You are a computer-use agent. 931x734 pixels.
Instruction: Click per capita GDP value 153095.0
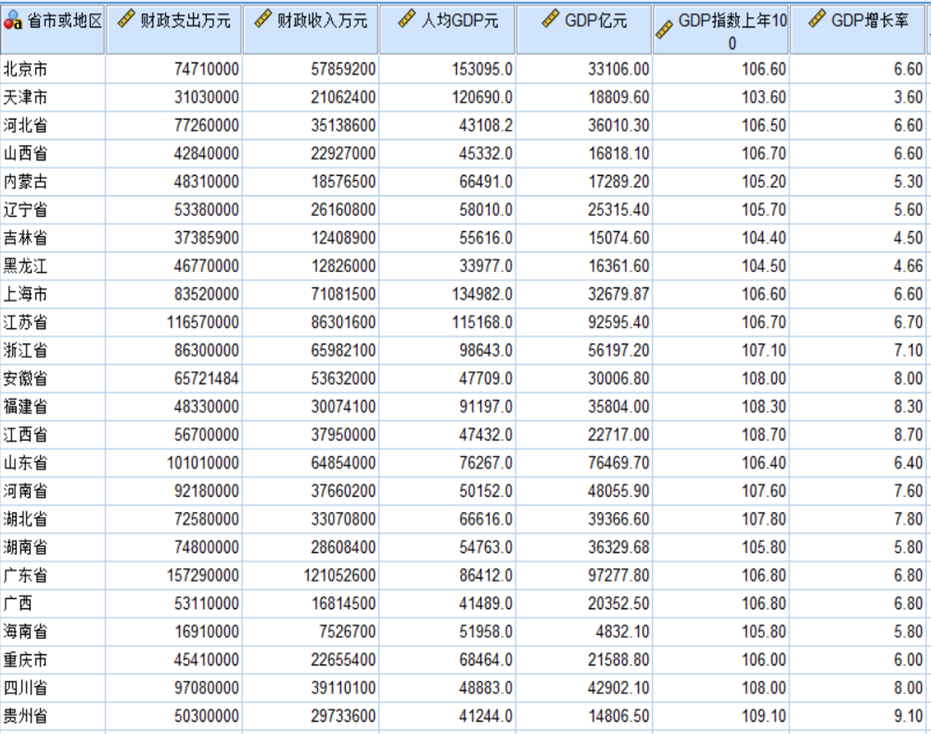click(482, 69)
